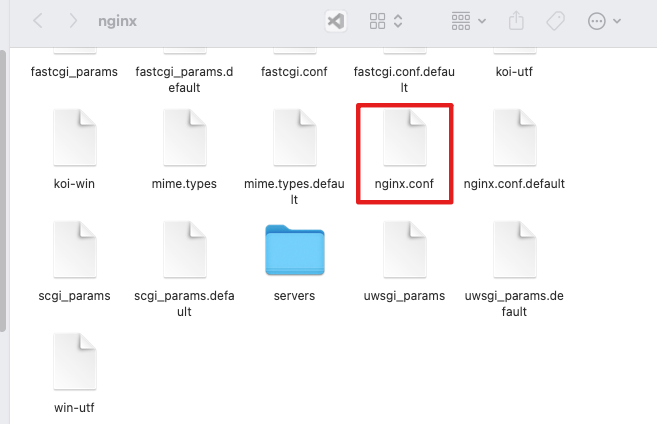Image resolution: width=657 pixels, height=424 pixels.
Task: Select the uwsgi_params.default file icon
Action: (515, 249)
